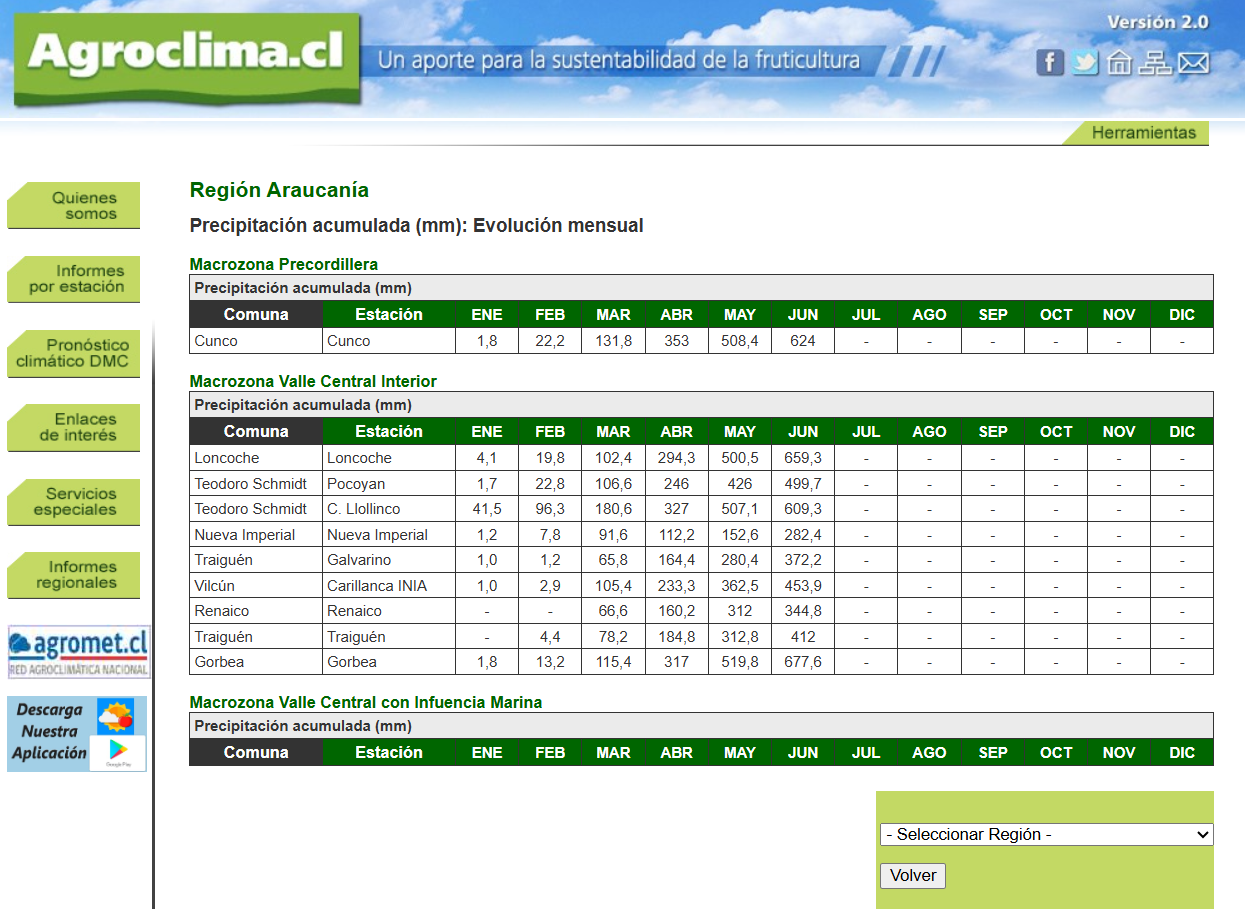This screenshot has height=909, width=1245.
Task: Open the sitemap icon in header
Action: click(1155, 63)
